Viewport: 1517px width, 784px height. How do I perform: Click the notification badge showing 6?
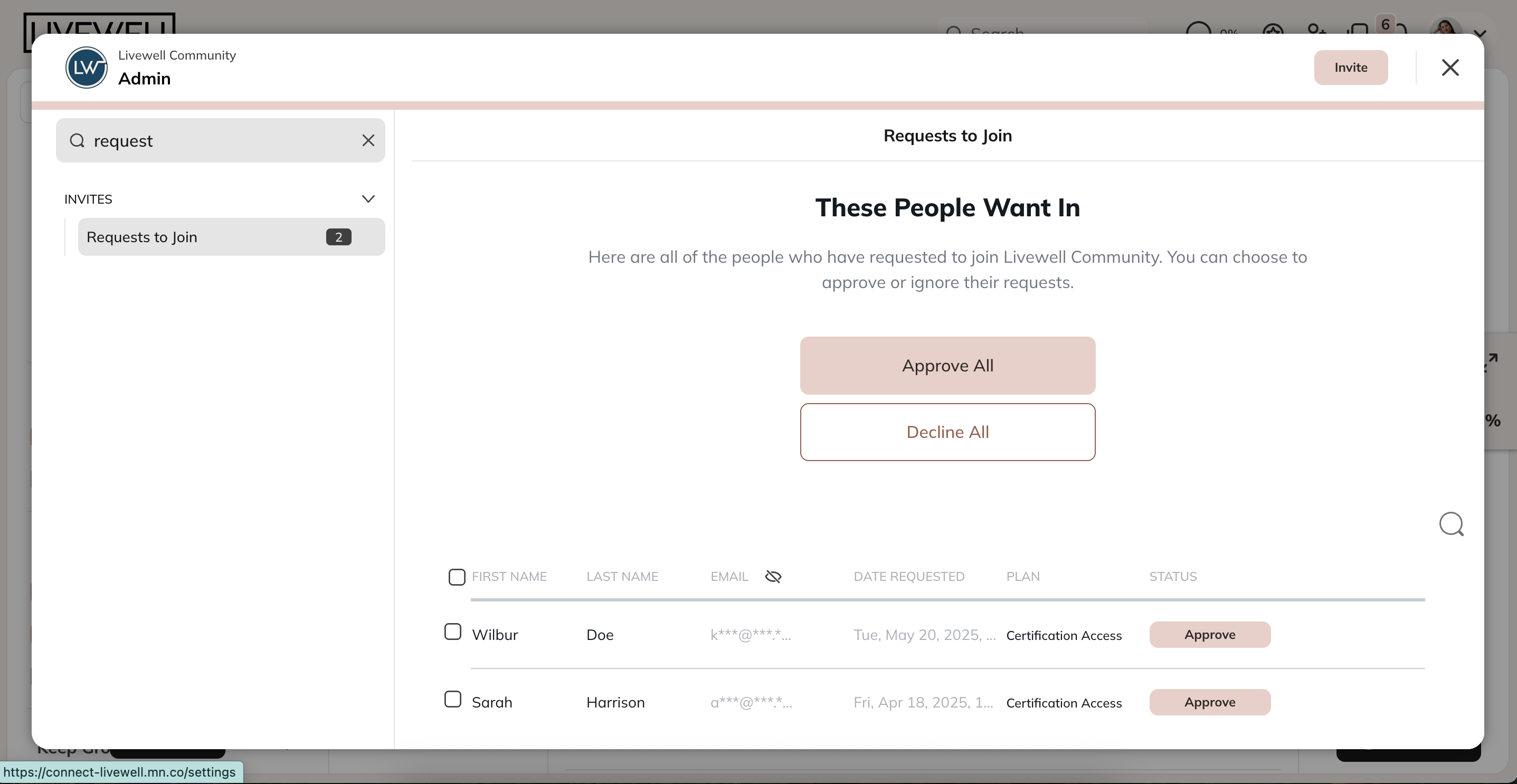coord(1385,25)
